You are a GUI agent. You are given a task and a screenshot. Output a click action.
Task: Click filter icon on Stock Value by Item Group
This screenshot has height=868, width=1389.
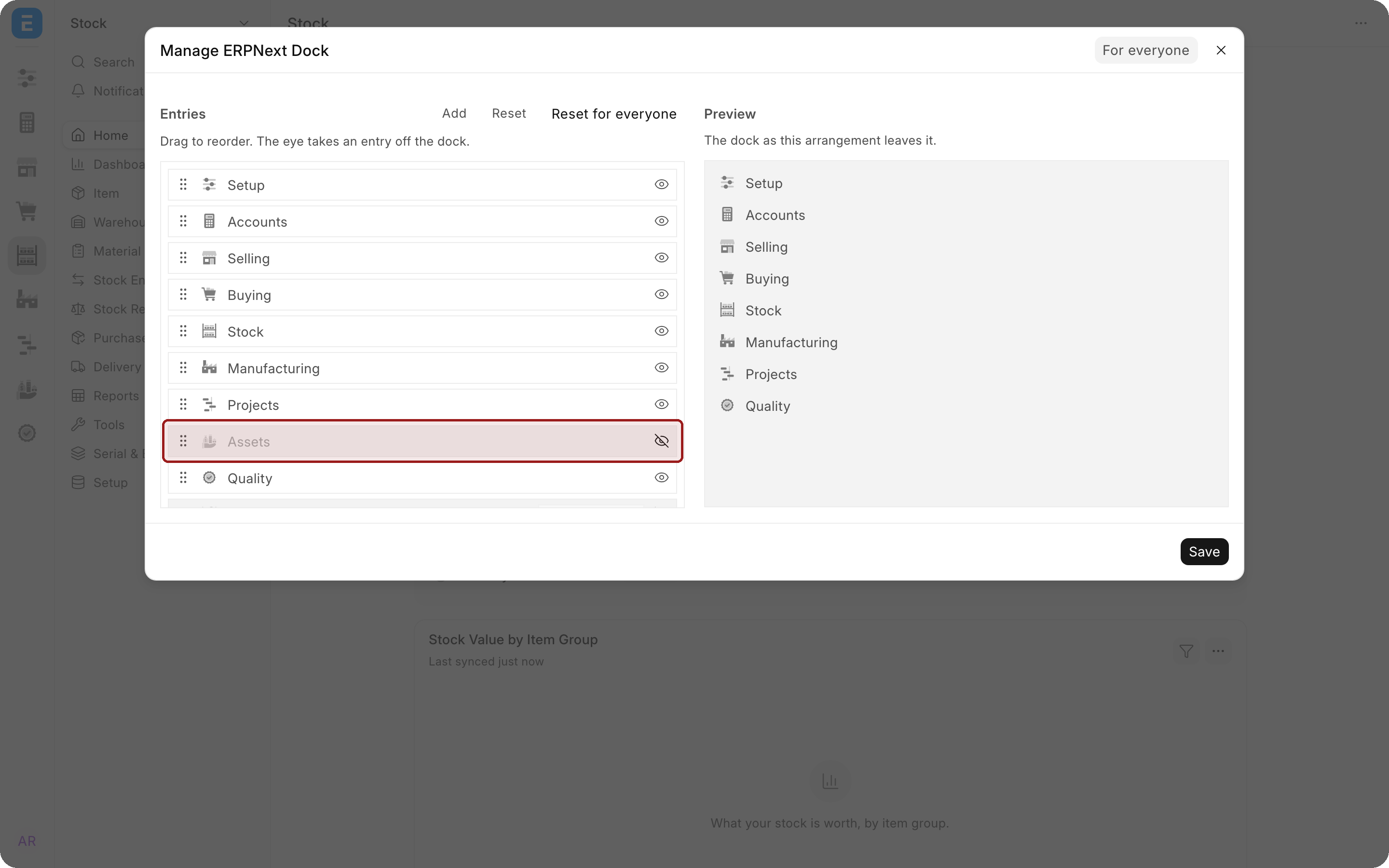pyautogui.click(x=1186, y=651)
